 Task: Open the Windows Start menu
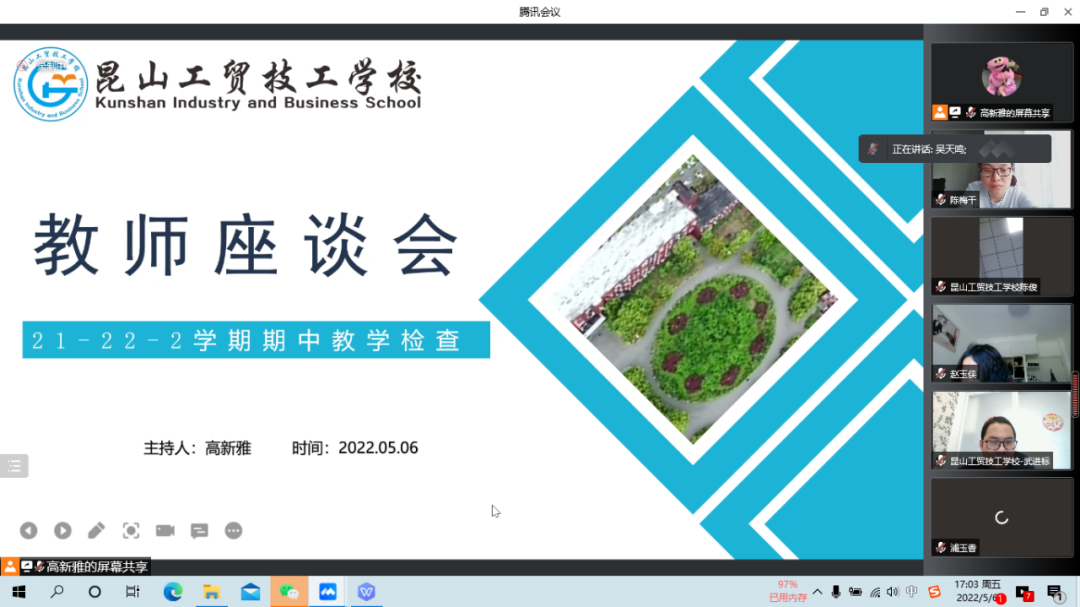(x=19, y=592)
